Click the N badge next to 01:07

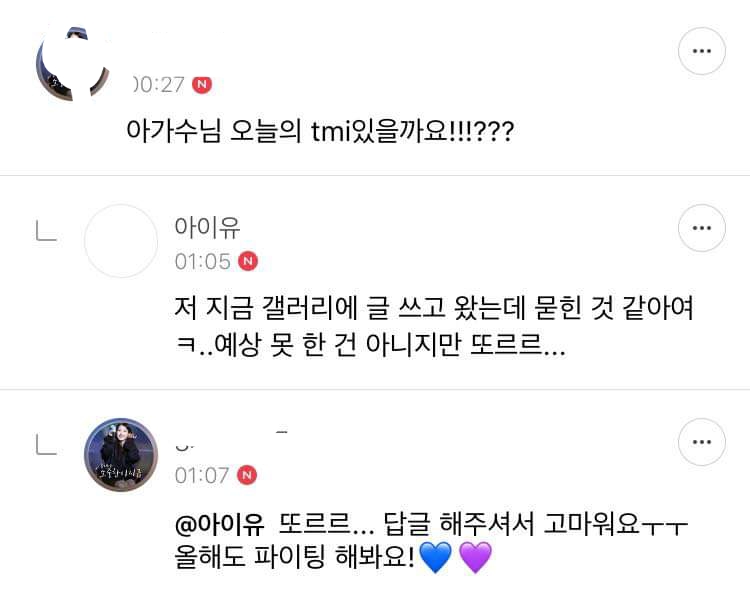(248, 475)
